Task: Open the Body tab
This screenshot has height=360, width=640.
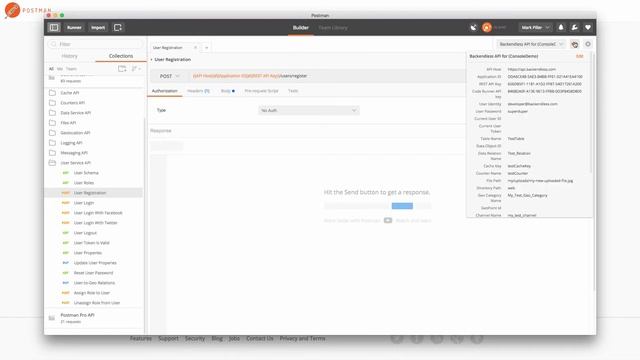Action: (x=228, y=91)
